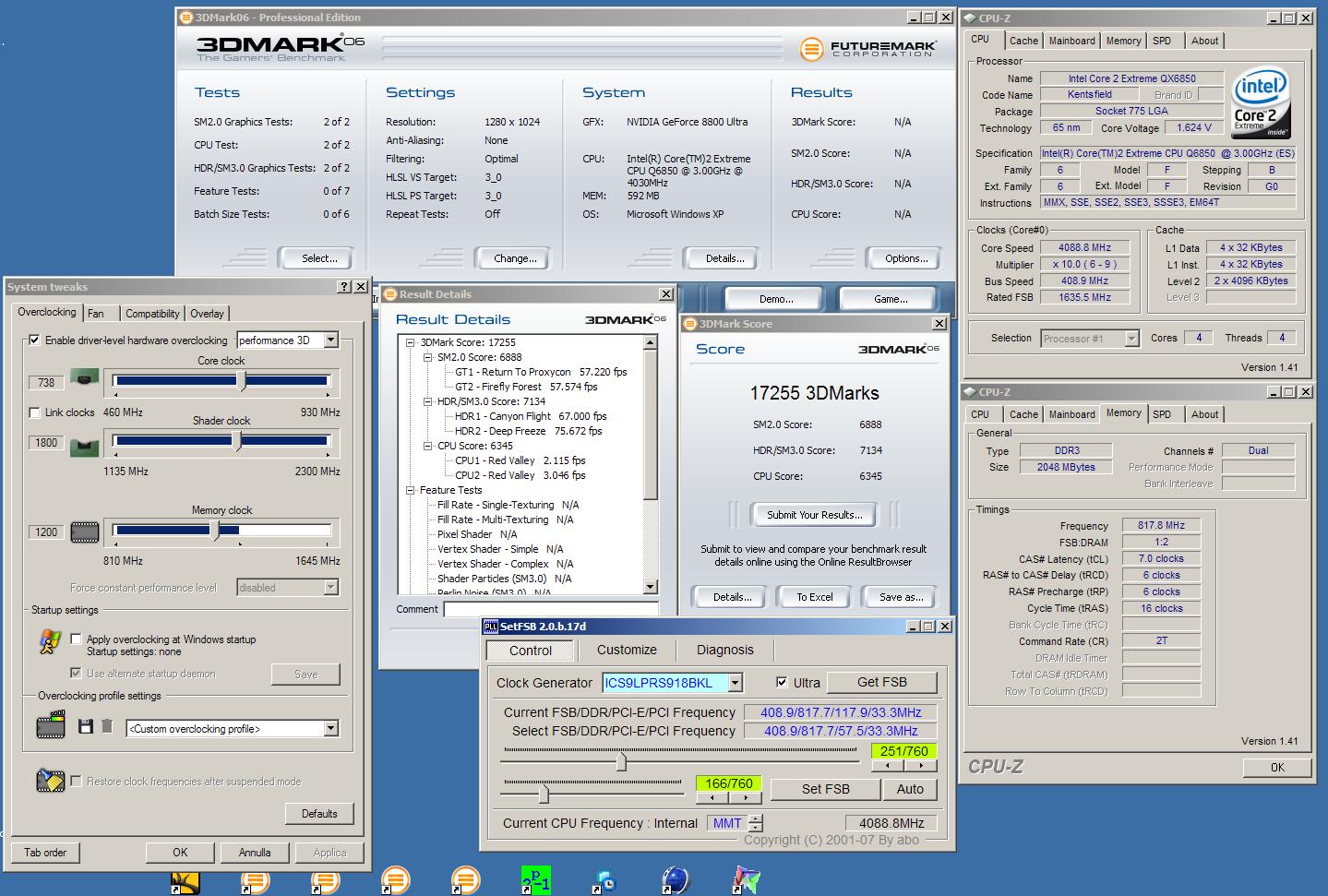Open the clock desktop shortcut icon

pos(605,880)
